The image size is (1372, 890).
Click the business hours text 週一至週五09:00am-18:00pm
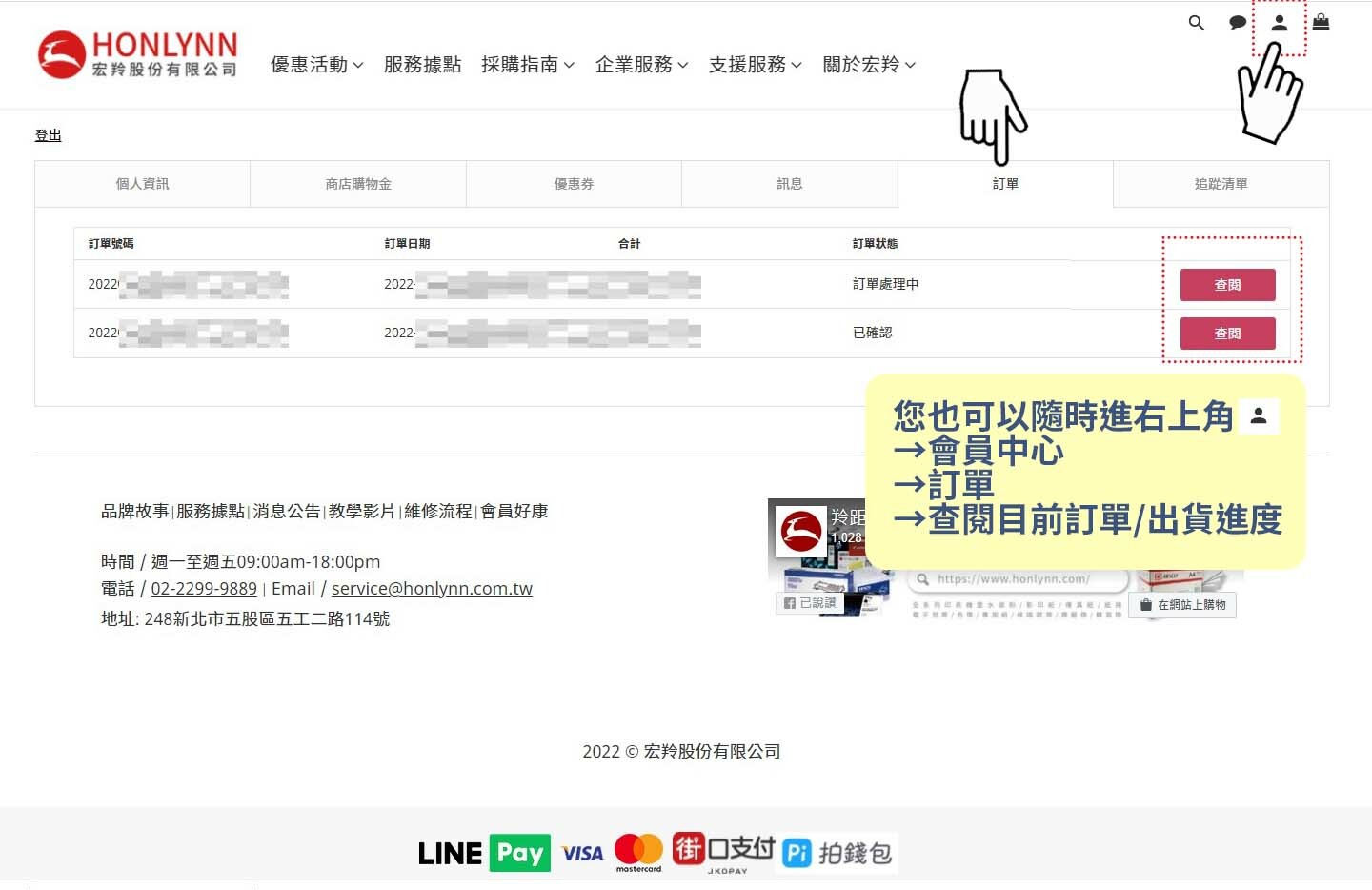[x=266, y=562]
